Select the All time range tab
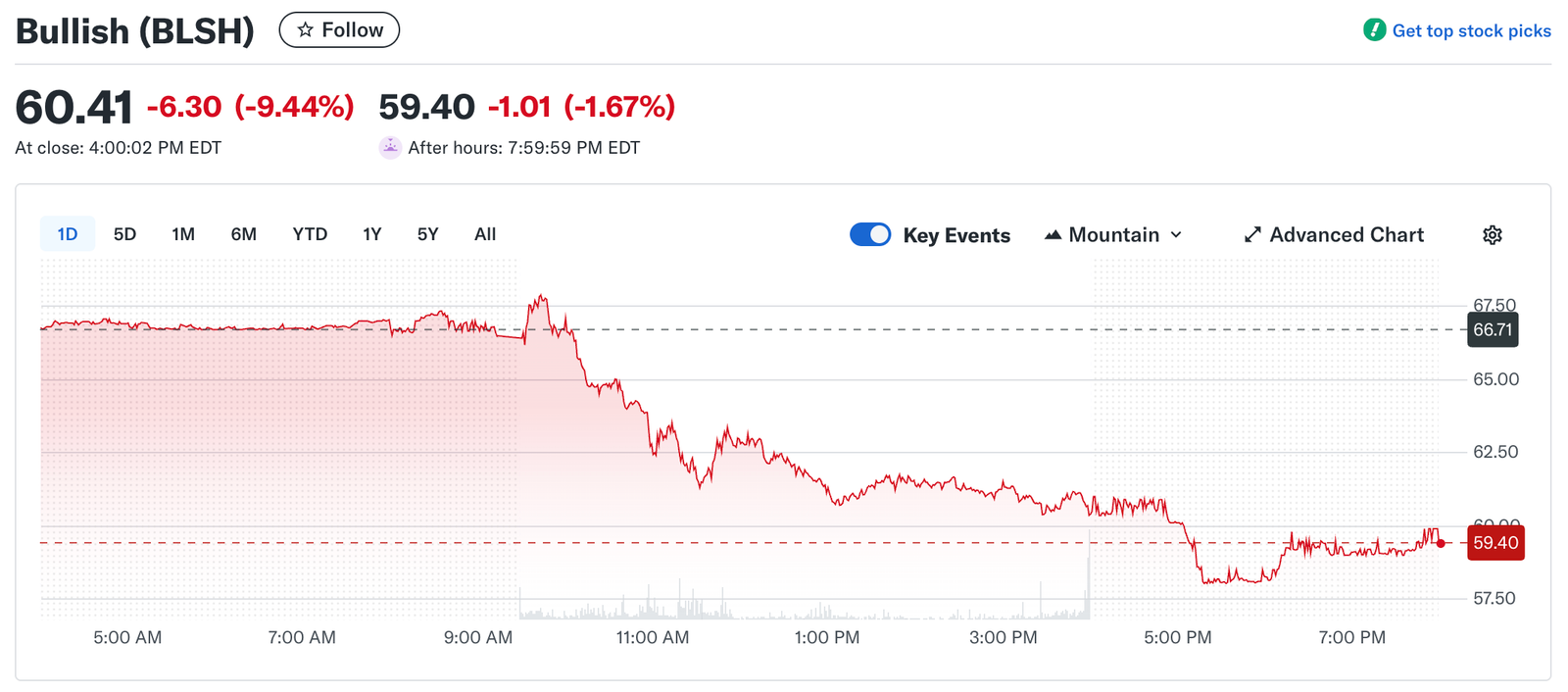 pyautogui.click(x=484, y=234)
